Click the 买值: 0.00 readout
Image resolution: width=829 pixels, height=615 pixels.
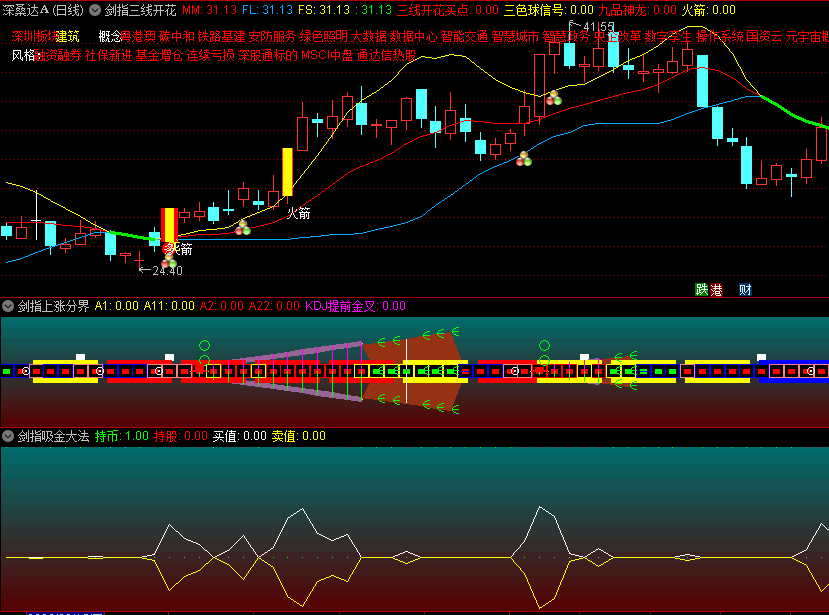pyautogui.click(x=240, y=436)
